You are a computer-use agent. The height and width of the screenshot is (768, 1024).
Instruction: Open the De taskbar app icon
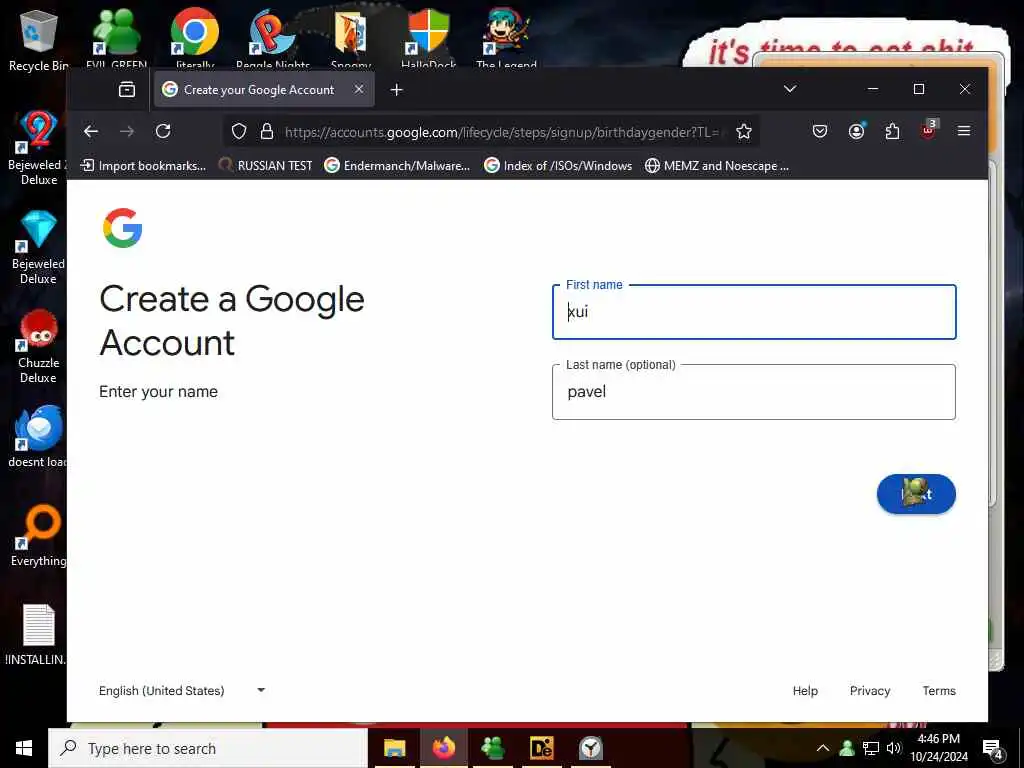(x=541, y=748)
